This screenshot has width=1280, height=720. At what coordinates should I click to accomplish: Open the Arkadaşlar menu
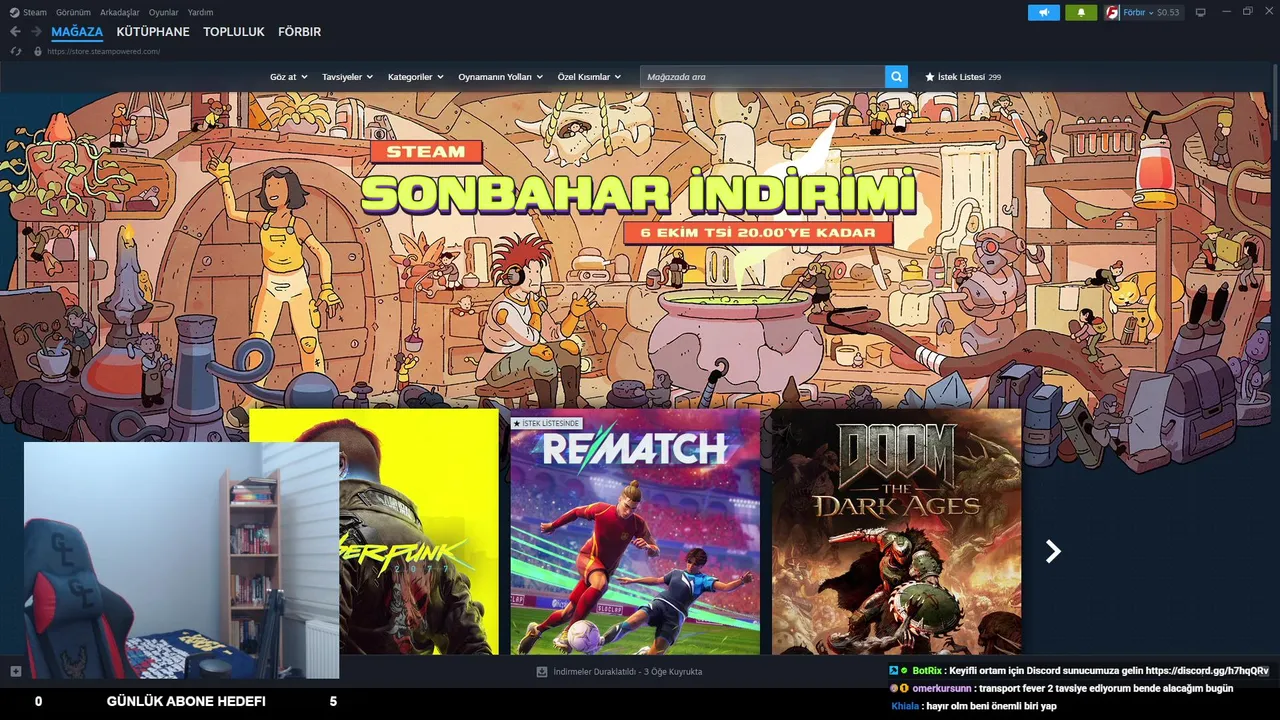pyautogui.click(x=120, y=12)
